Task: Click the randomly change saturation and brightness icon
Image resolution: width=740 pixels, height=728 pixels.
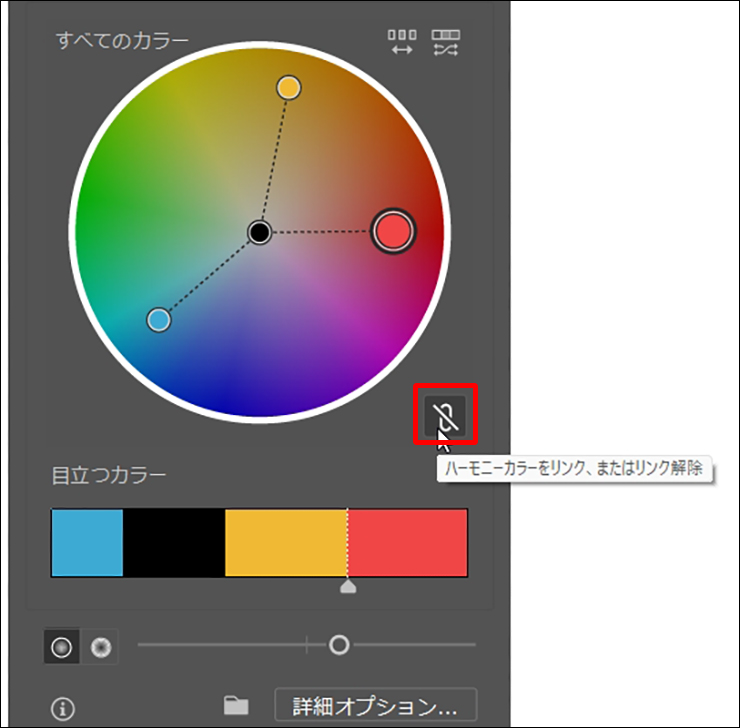Action: (x=445, y=42)
